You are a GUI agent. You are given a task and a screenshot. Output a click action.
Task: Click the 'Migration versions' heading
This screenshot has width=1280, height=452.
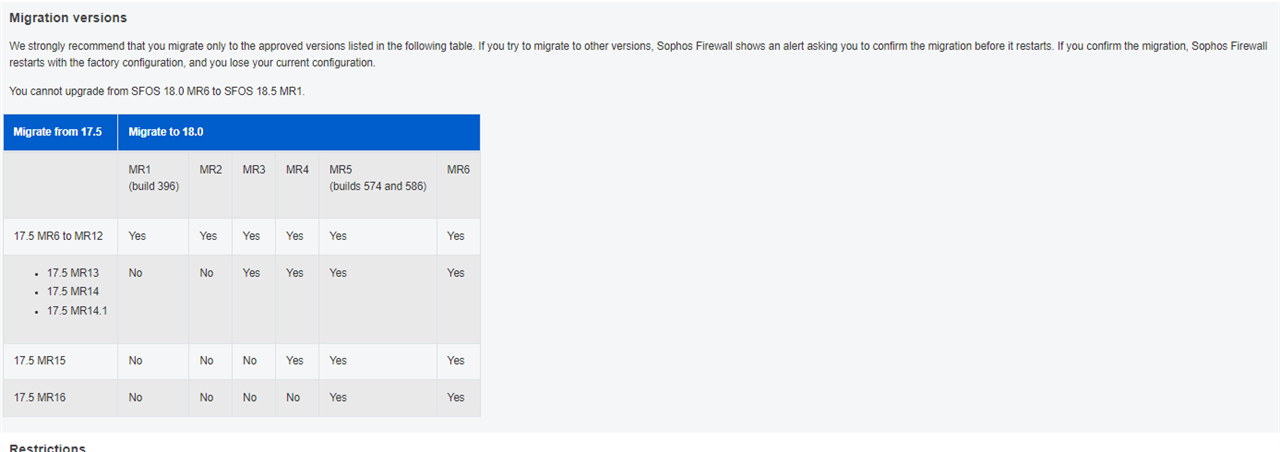[x=68, y=18]
